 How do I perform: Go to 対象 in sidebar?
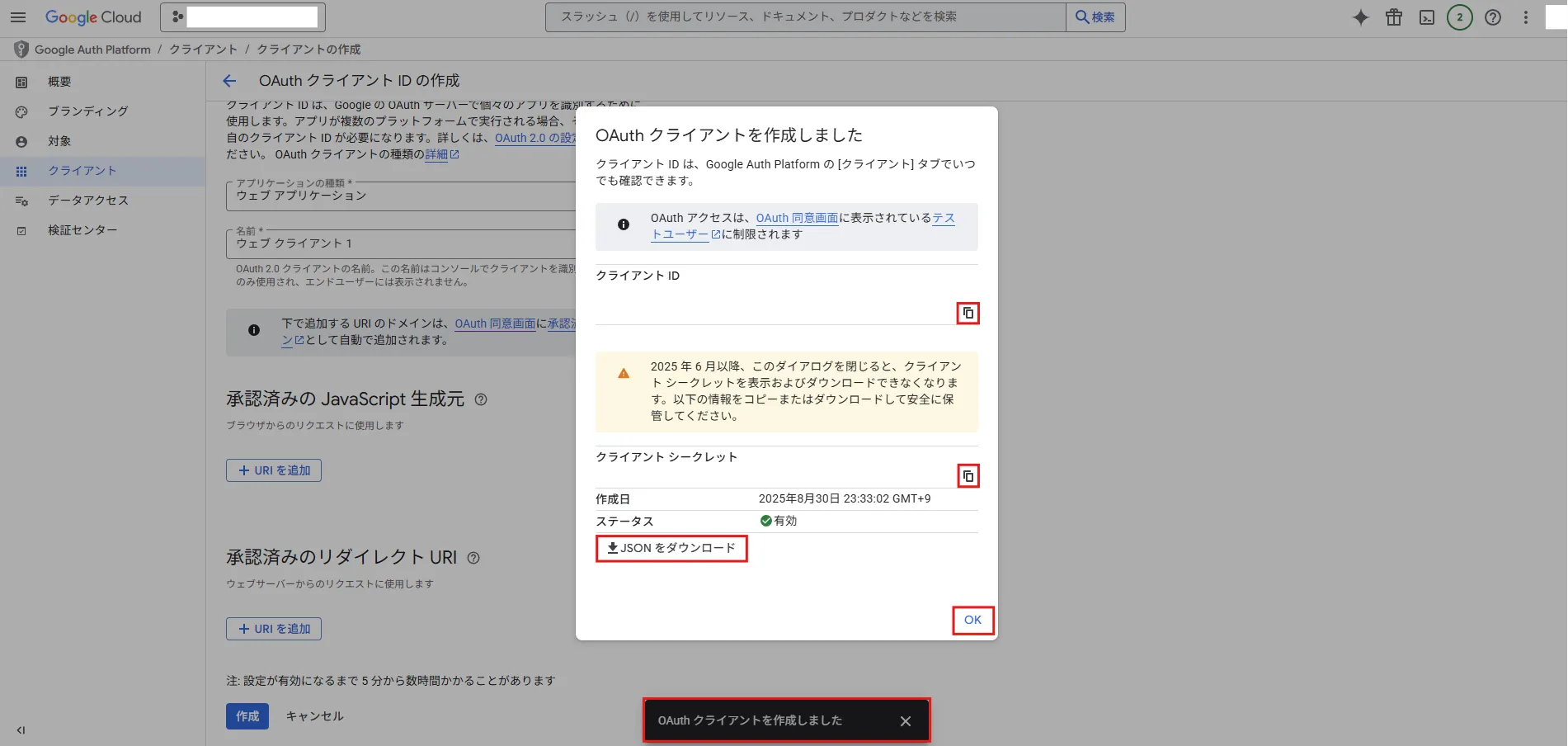tap(59, 141)
